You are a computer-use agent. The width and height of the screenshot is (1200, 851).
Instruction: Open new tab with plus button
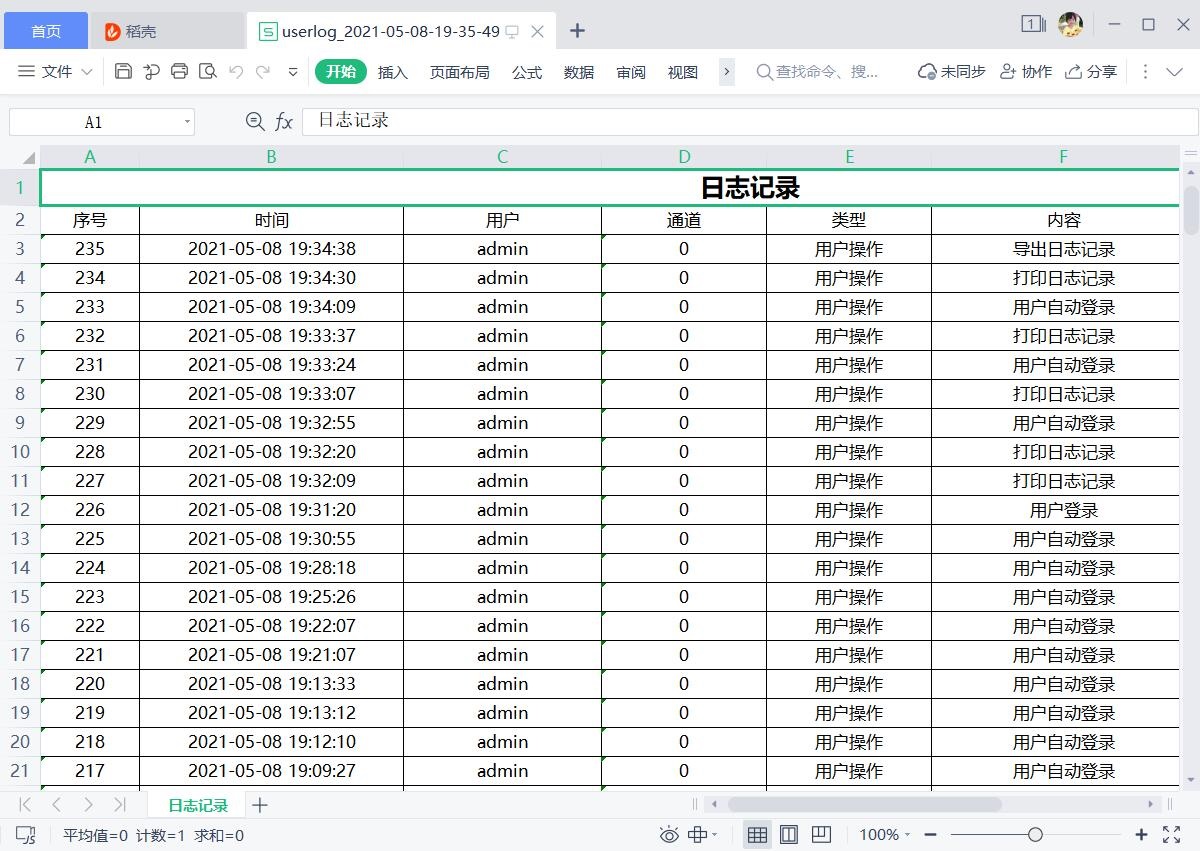click(x=577, y=31)
